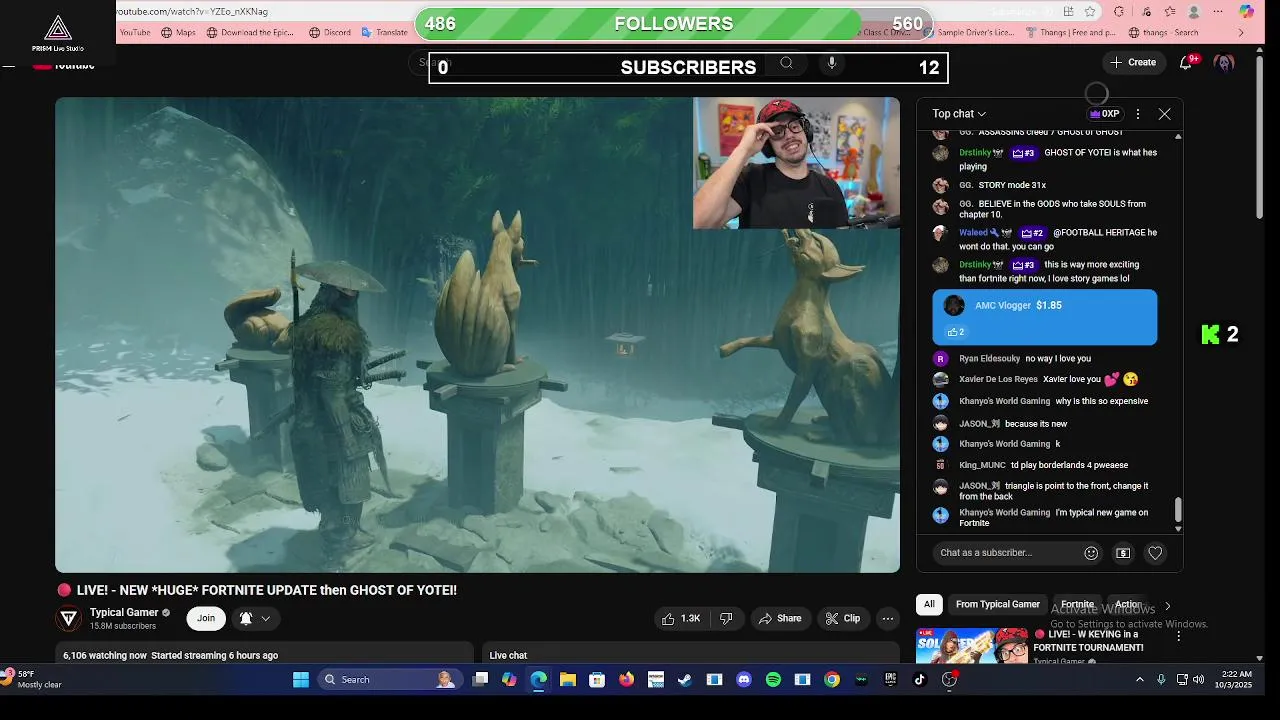The image size is (1280, 720).
Task: Open the Clip scissors tool
Action: click(842, 619)
